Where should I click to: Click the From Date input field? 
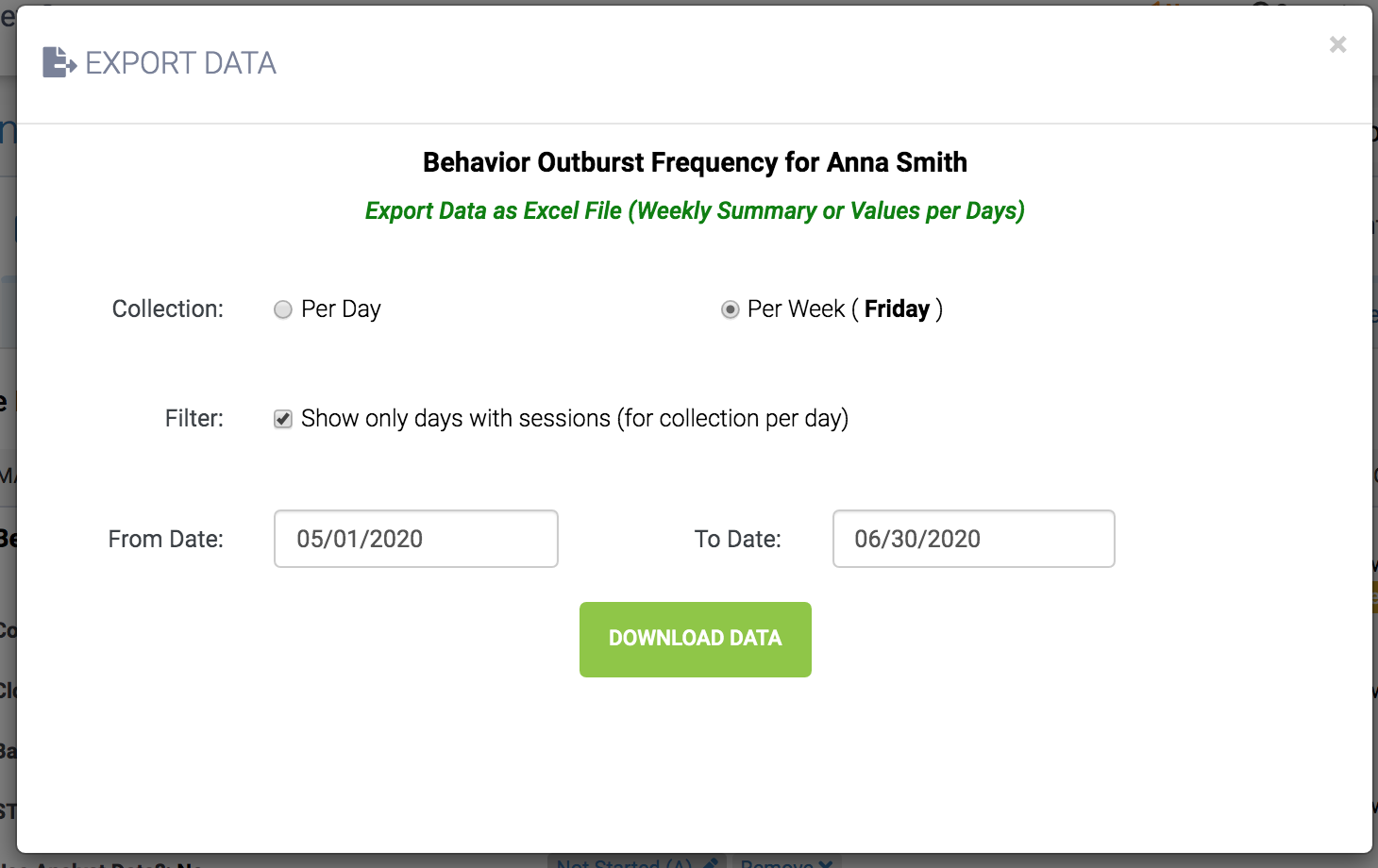coord(415,539)
